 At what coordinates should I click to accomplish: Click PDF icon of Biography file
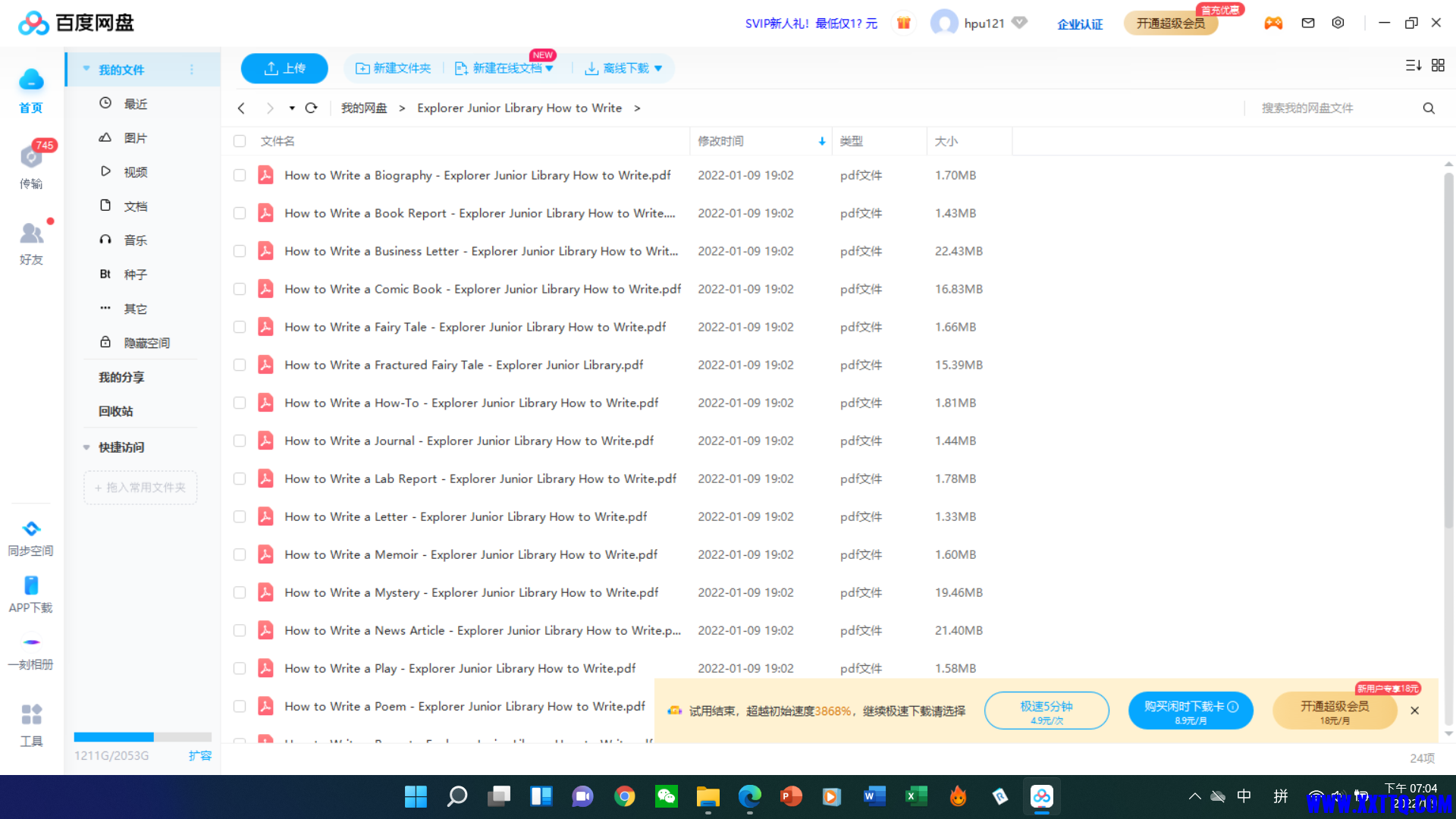click(265, 175)
